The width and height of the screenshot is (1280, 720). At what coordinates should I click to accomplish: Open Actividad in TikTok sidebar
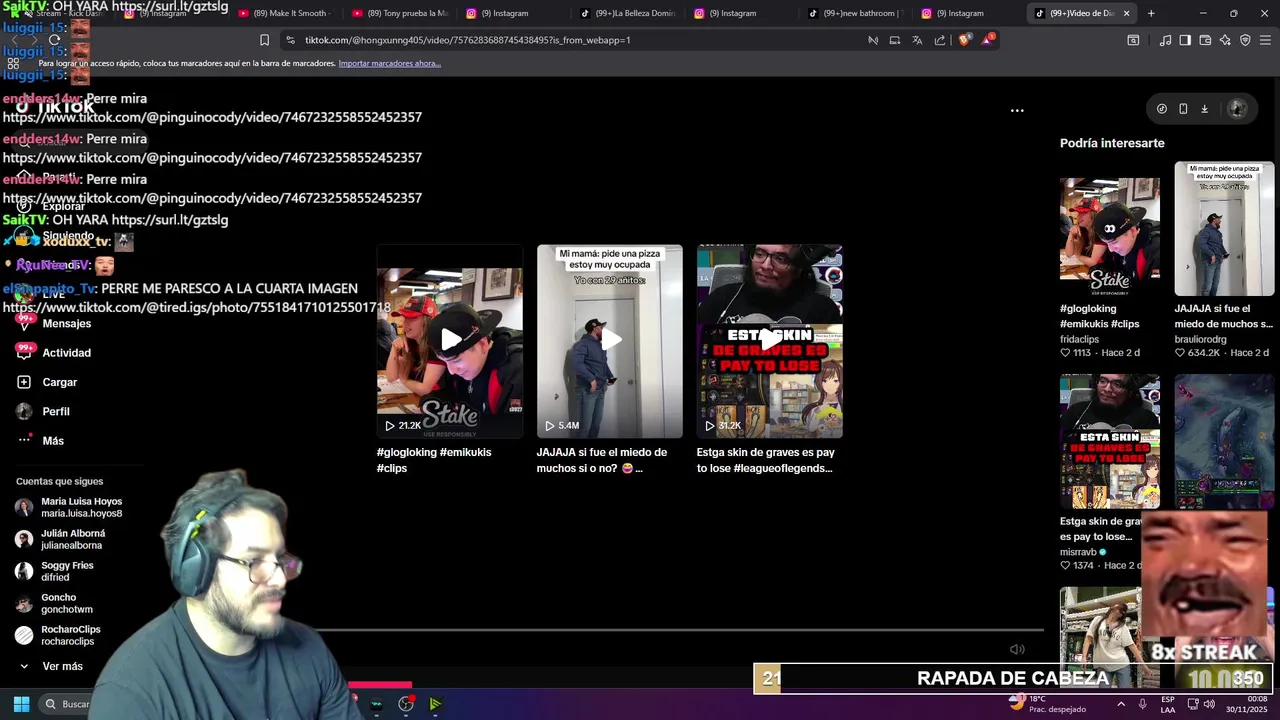click(x=66, y=353)
